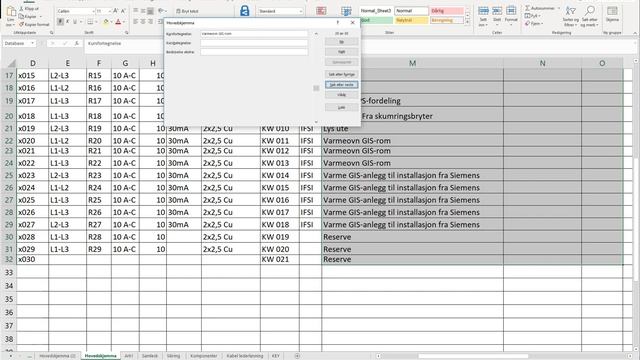Click the second empty field in the form dialog

pos(254,43)
